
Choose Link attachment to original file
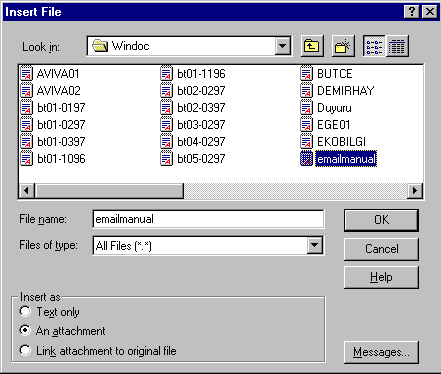(x=25, y=350)
